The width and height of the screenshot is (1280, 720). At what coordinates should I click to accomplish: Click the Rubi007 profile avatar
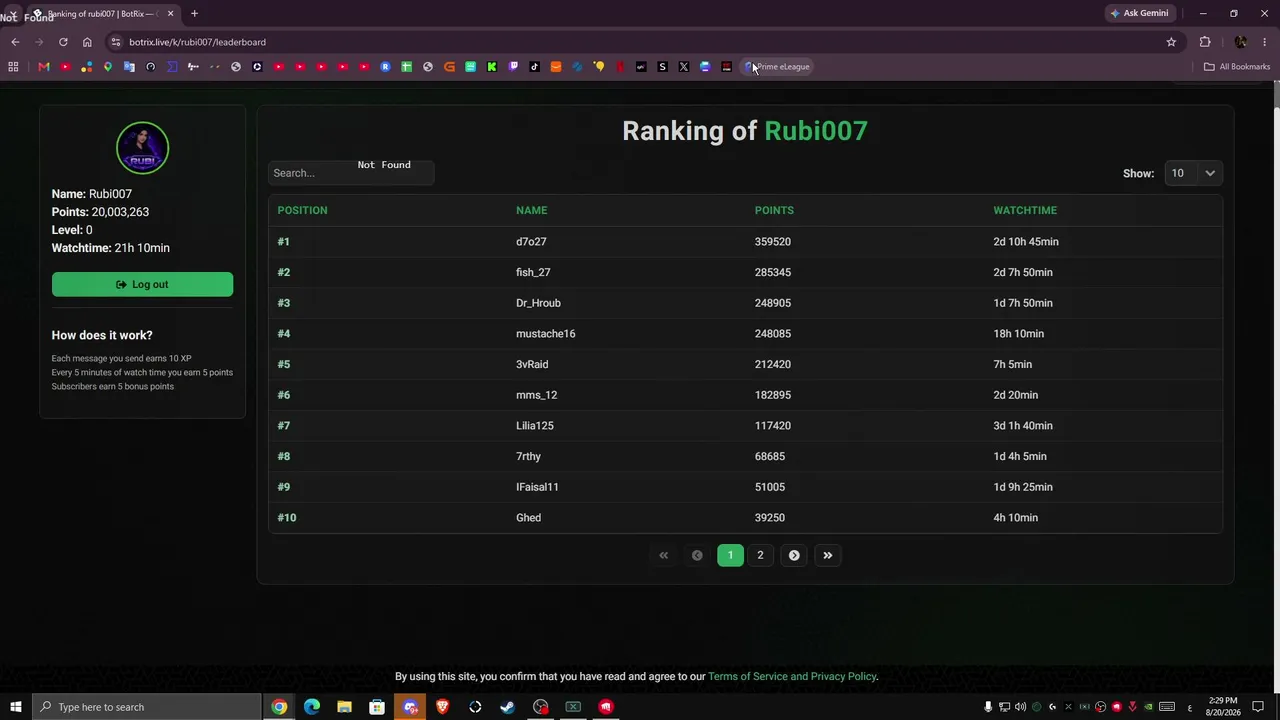coord(142,148)
